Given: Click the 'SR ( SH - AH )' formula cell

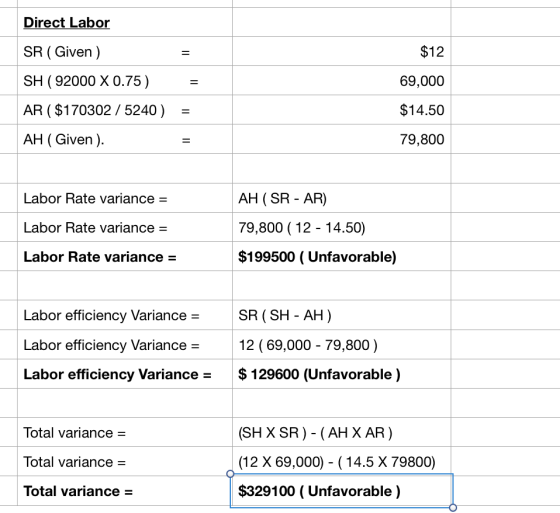Looking at the screenshot, I should pyautogui.click(x=341, y=315).
